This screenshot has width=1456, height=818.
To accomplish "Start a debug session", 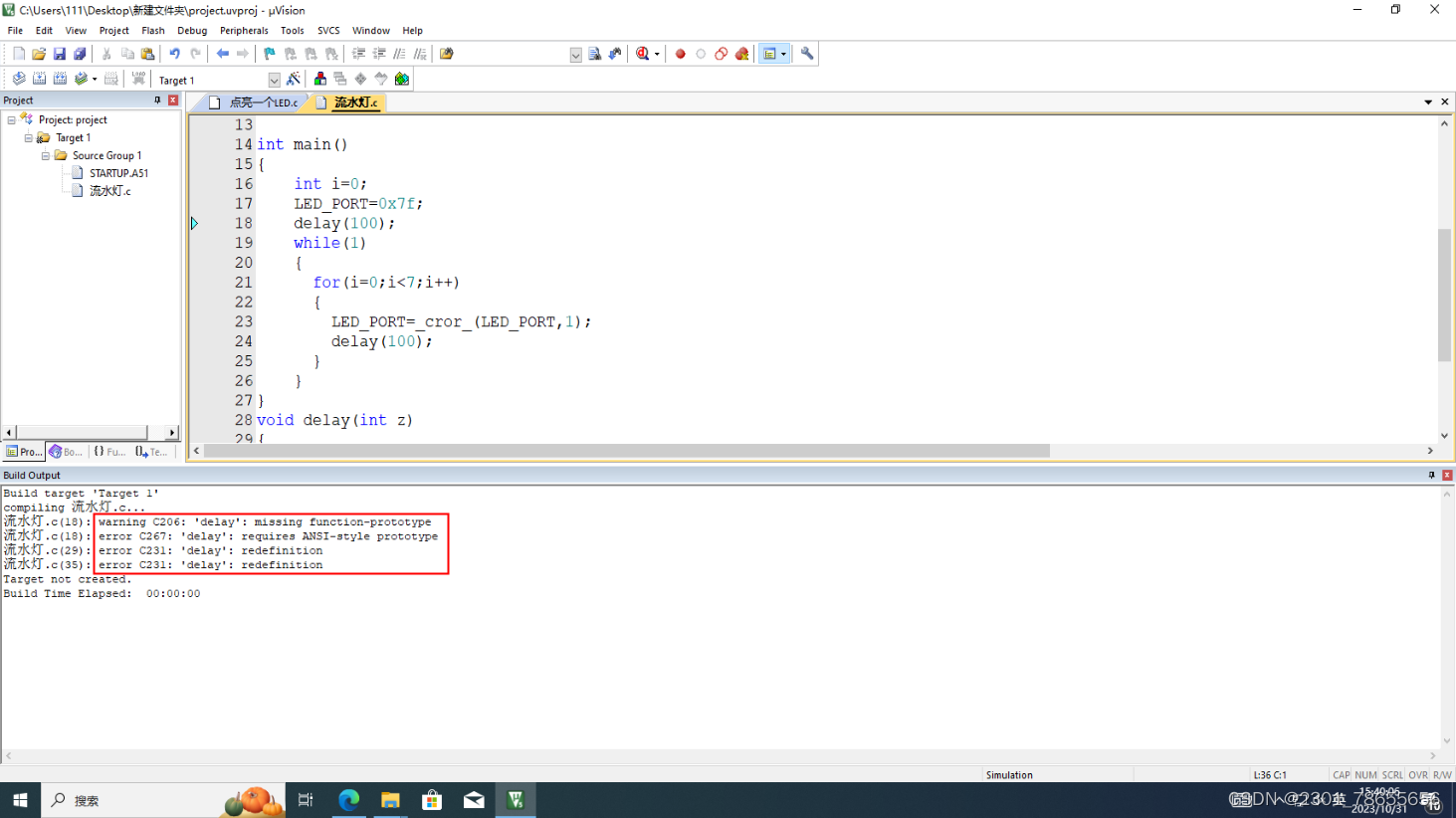I will click(x=642, y=53).
